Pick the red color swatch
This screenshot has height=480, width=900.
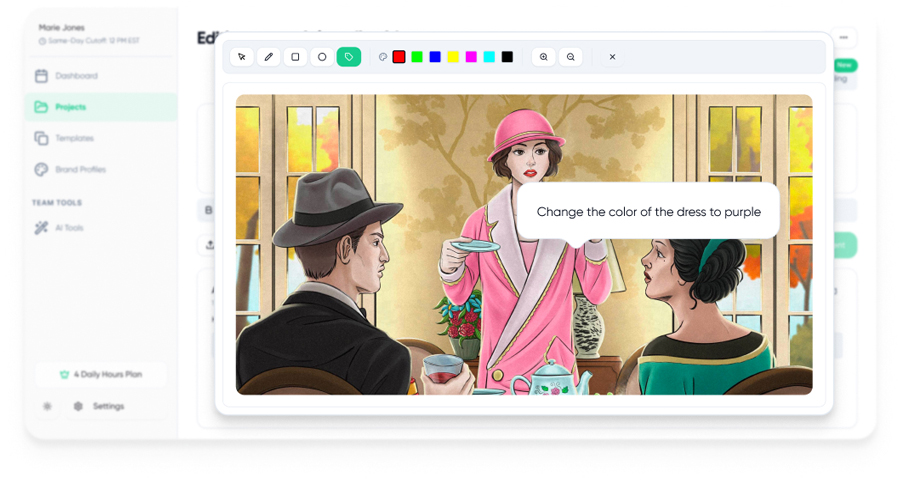(x=399, y=57)
